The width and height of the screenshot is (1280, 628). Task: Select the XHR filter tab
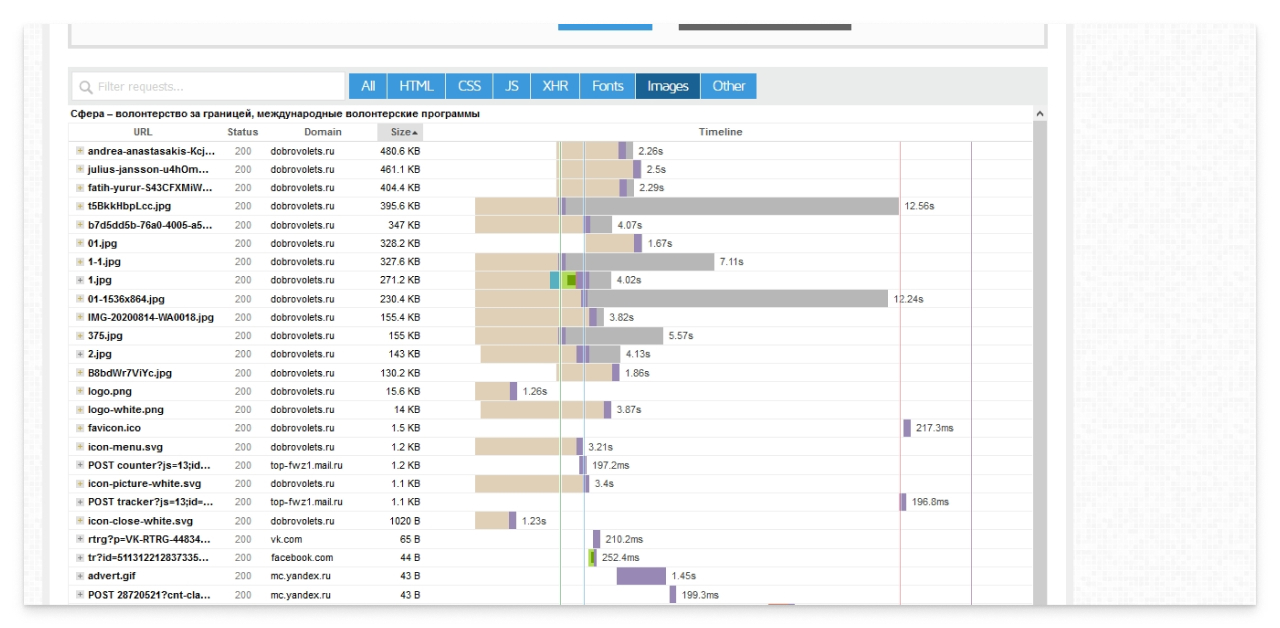pos(555,86)
